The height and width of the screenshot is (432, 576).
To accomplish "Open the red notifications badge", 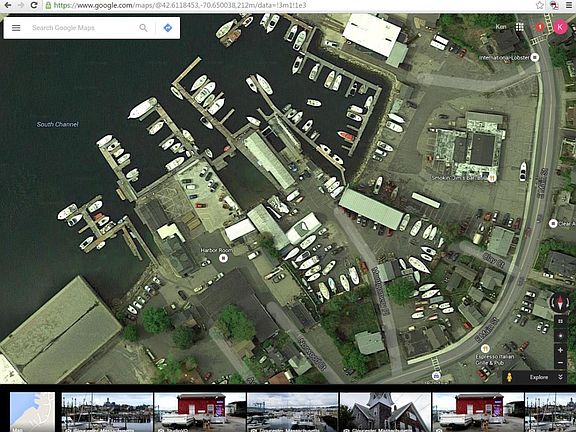I will coord(540,27).
